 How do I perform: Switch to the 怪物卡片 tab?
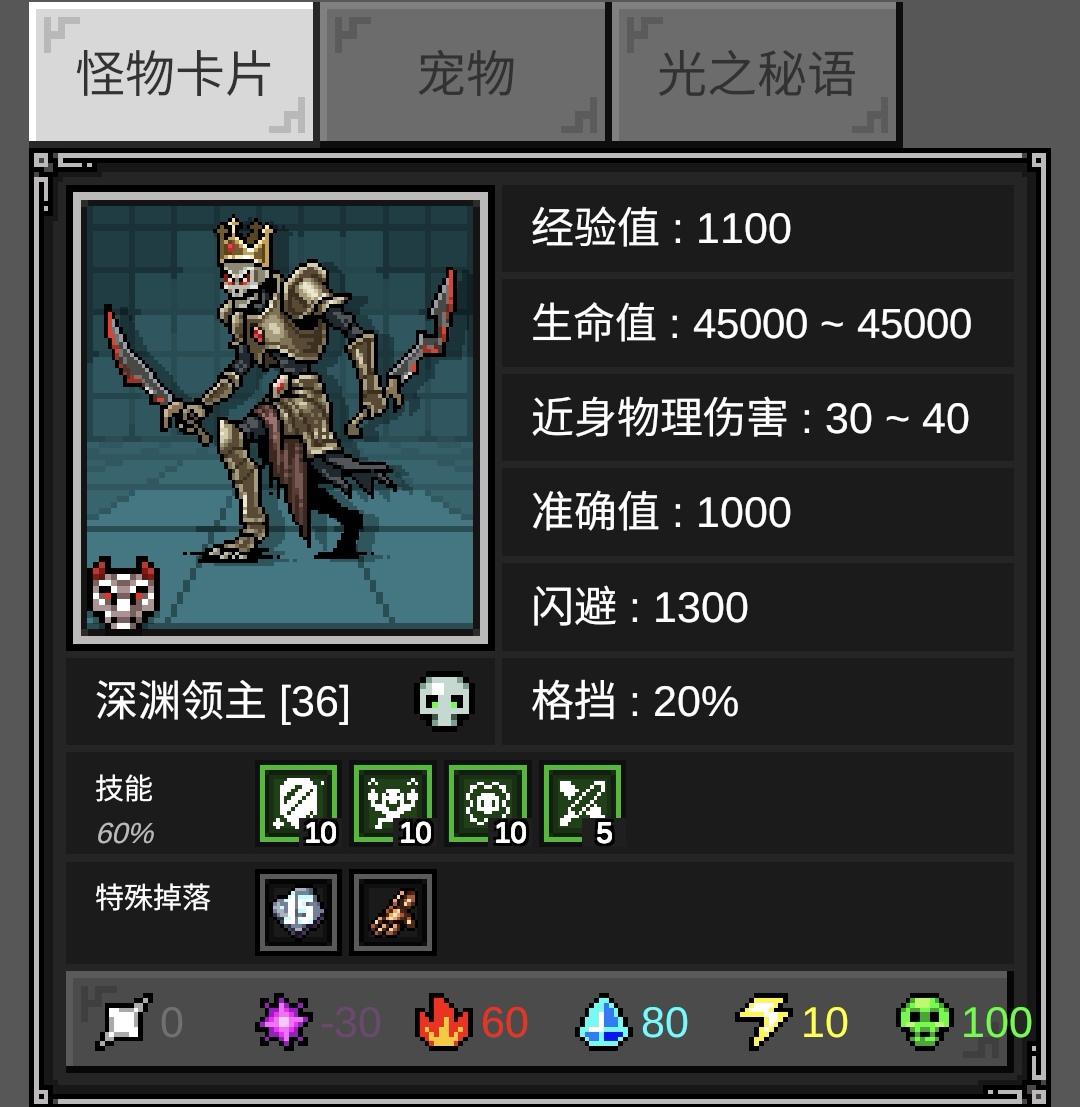point(172,71)
